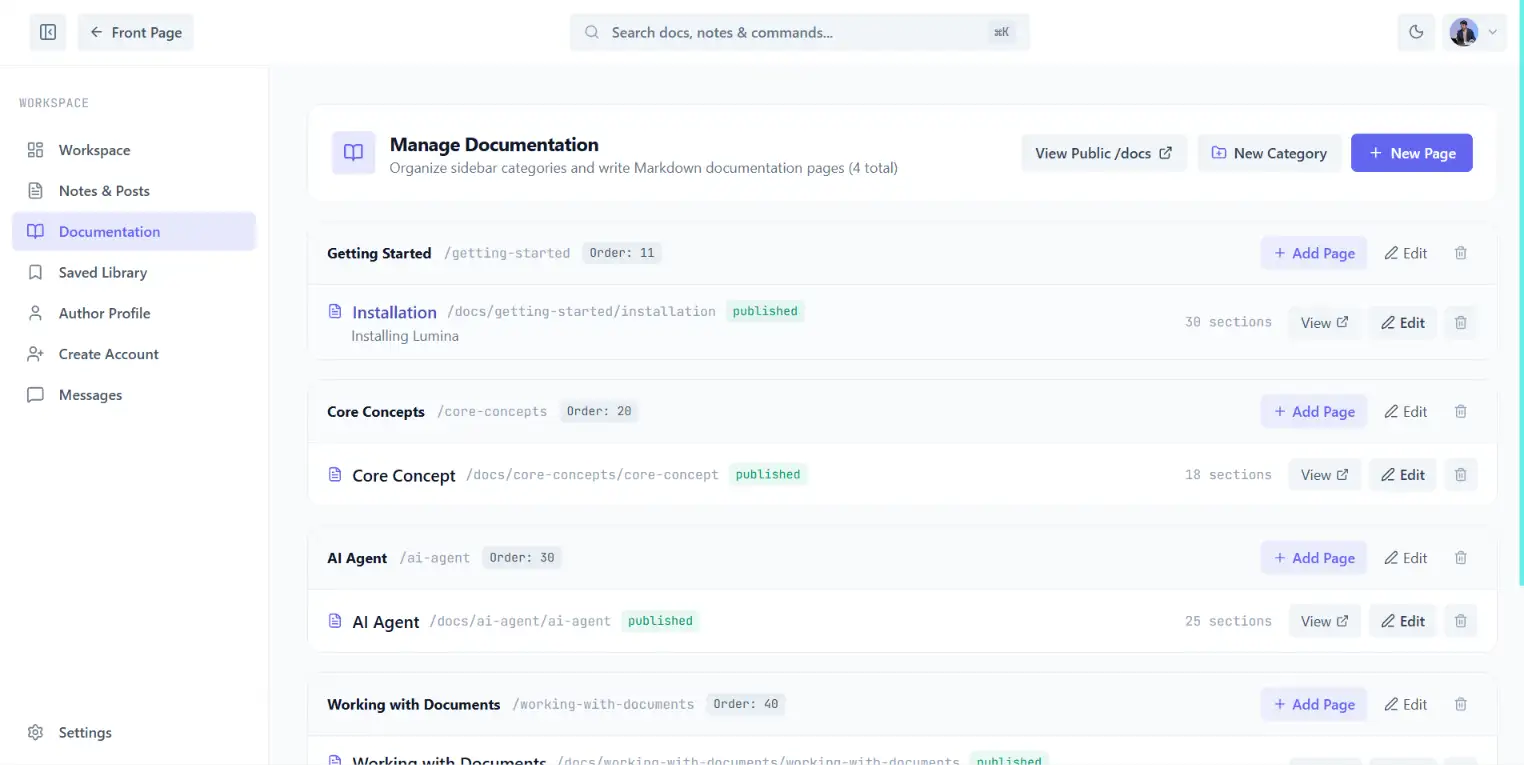Screen dimensions: 1524x765
Task: Open Saved Library in the sidebar
Action: (134, 273)
